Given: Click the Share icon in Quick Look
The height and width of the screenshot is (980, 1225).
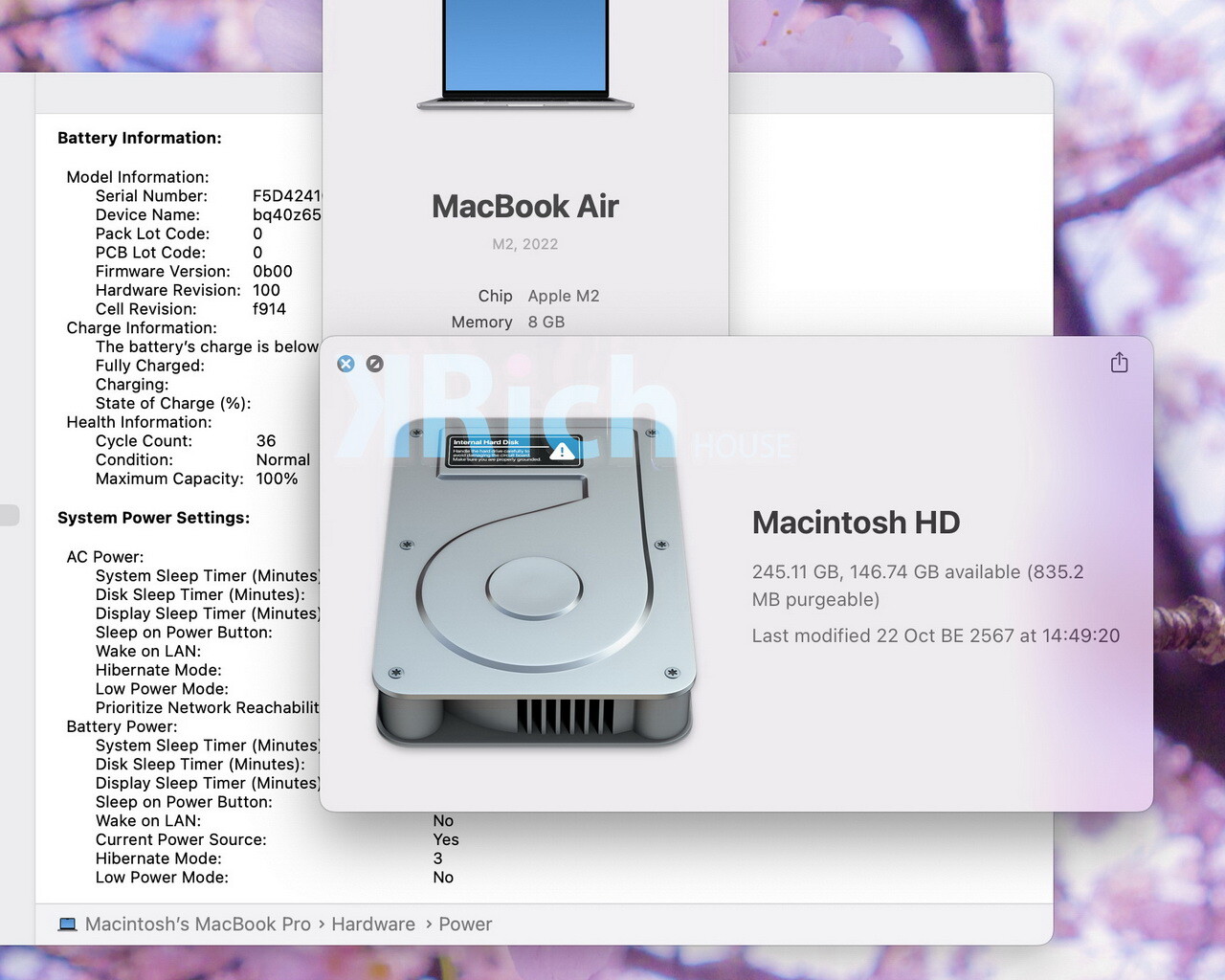Looking at the screenshot, I should [1119, 363].
